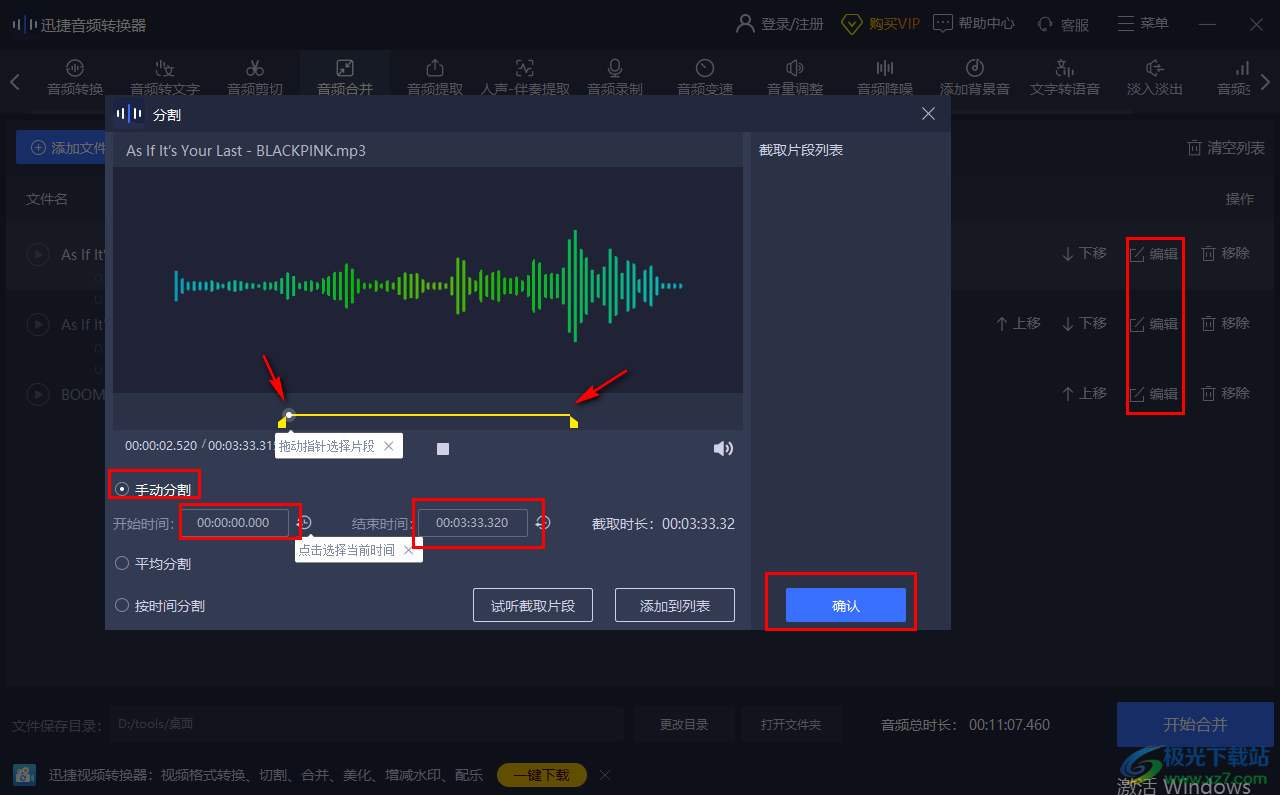
Task: Click 打开文件夹 button
Action: (791, 724)
